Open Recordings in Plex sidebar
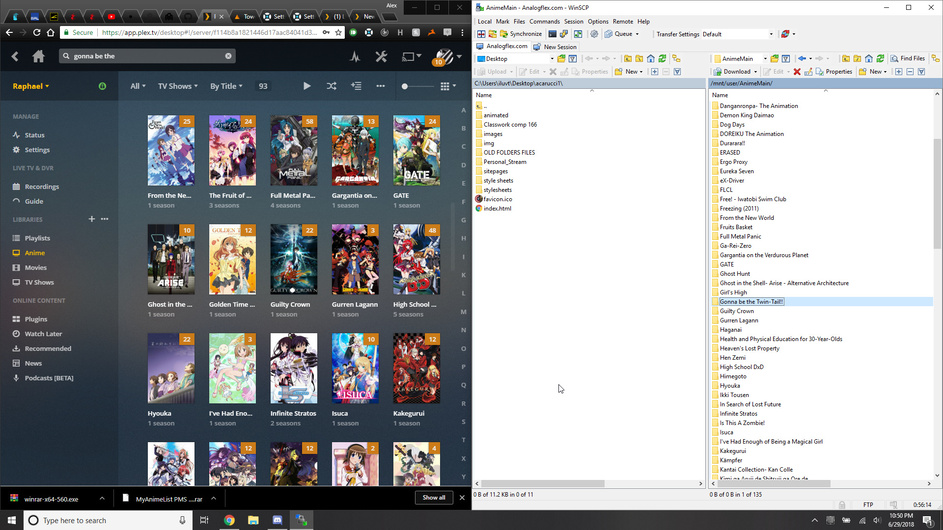Screen dimensions: 943x530 point(41,186)
